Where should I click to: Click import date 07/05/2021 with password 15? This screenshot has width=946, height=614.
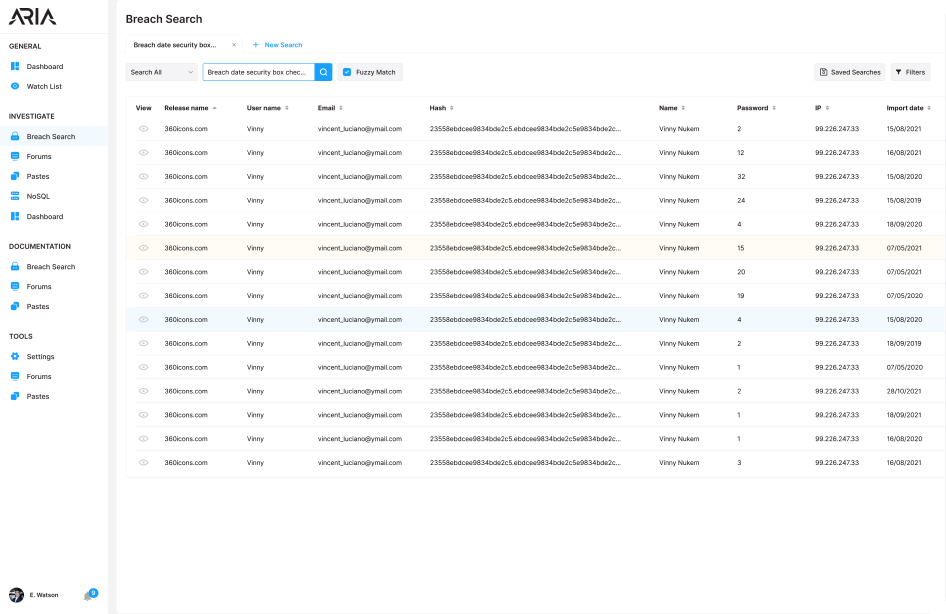[904, 248]
